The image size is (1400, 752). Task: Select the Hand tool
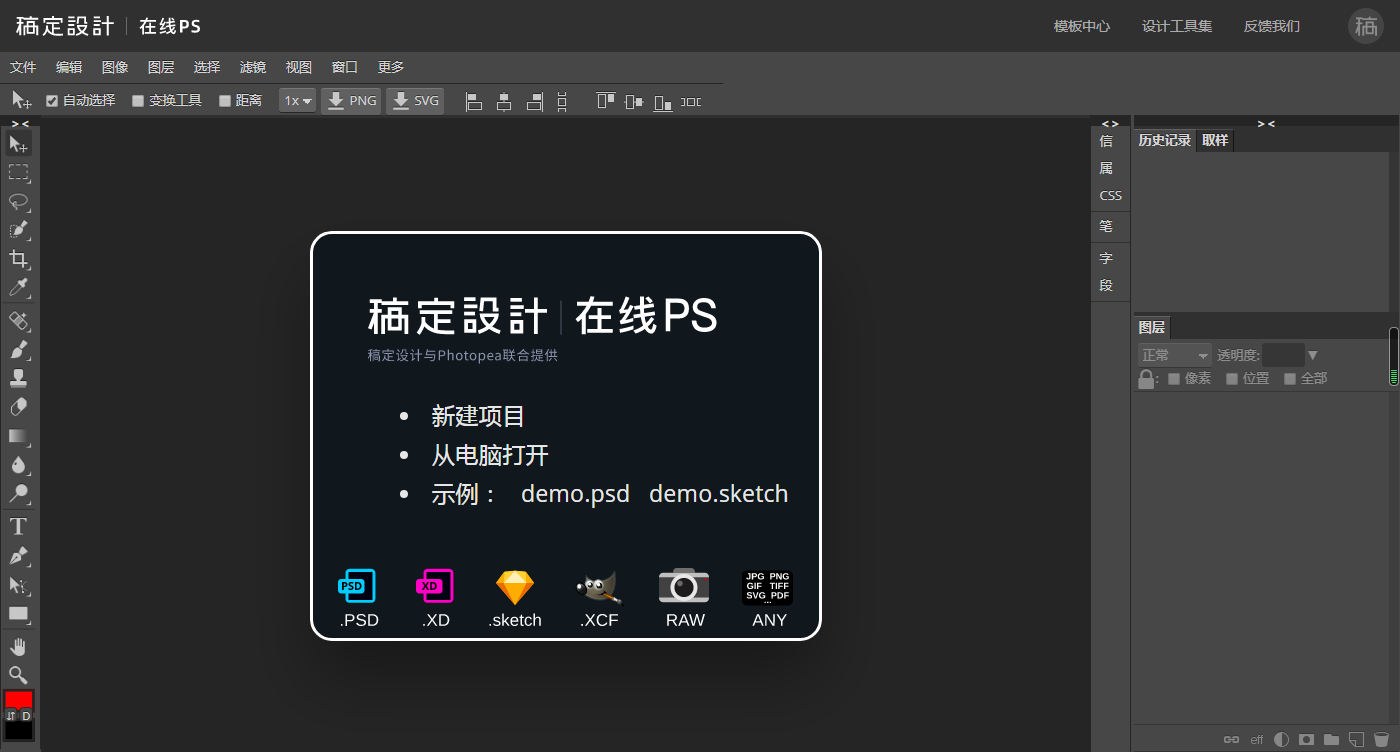[x=19, y=646]
